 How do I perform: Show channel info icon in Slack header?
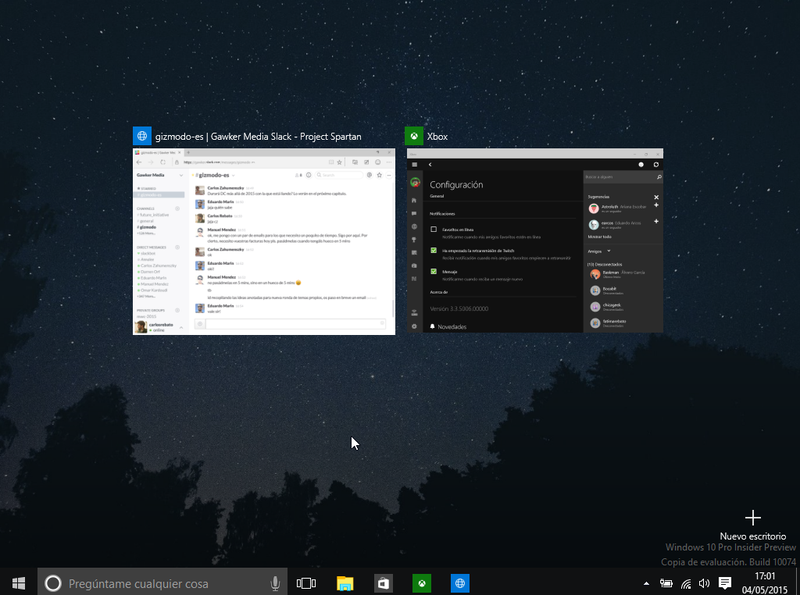pyautogui.click(x=308, y=175)
